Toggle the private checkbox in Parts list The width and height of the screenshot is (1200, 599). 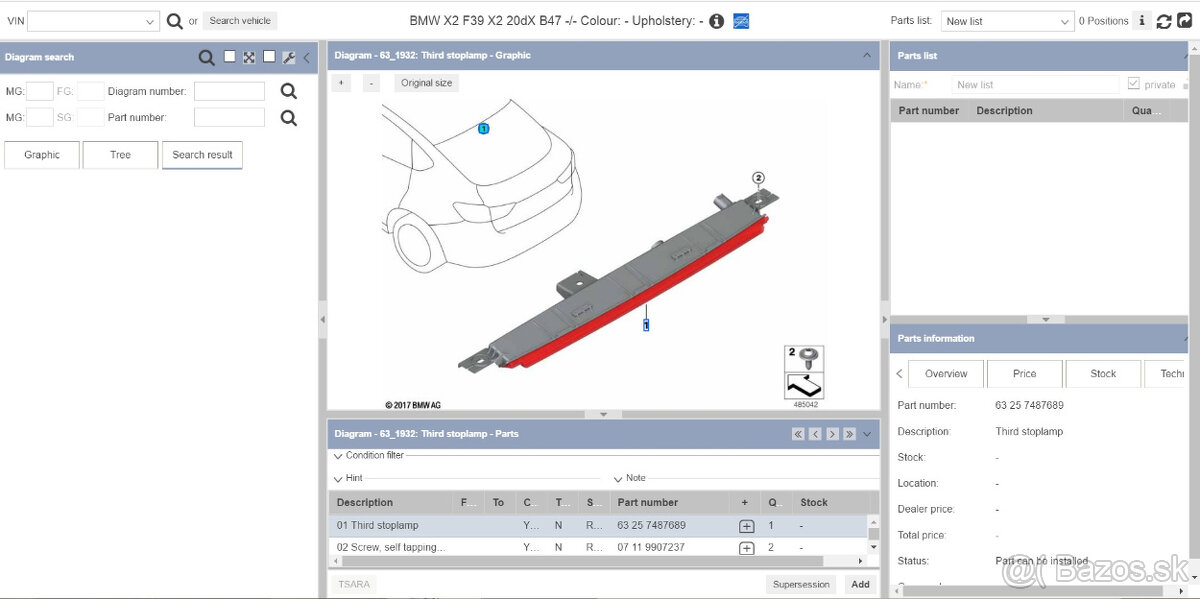click(x=1133, y=85)
